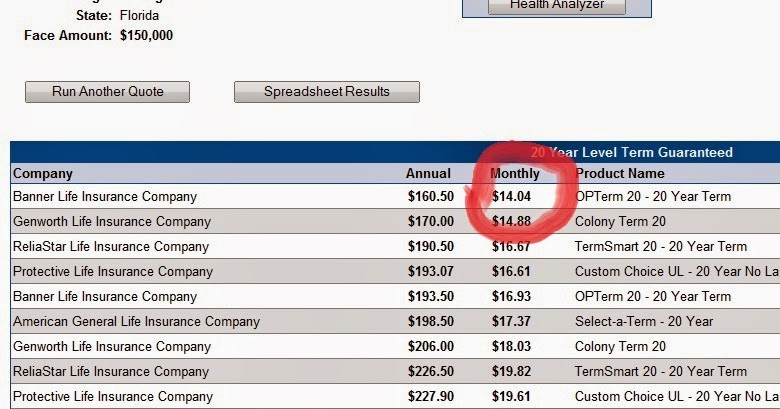Select the Product Name column header
Viewport: 780px width, 409px height.
[x=620, y=173]
